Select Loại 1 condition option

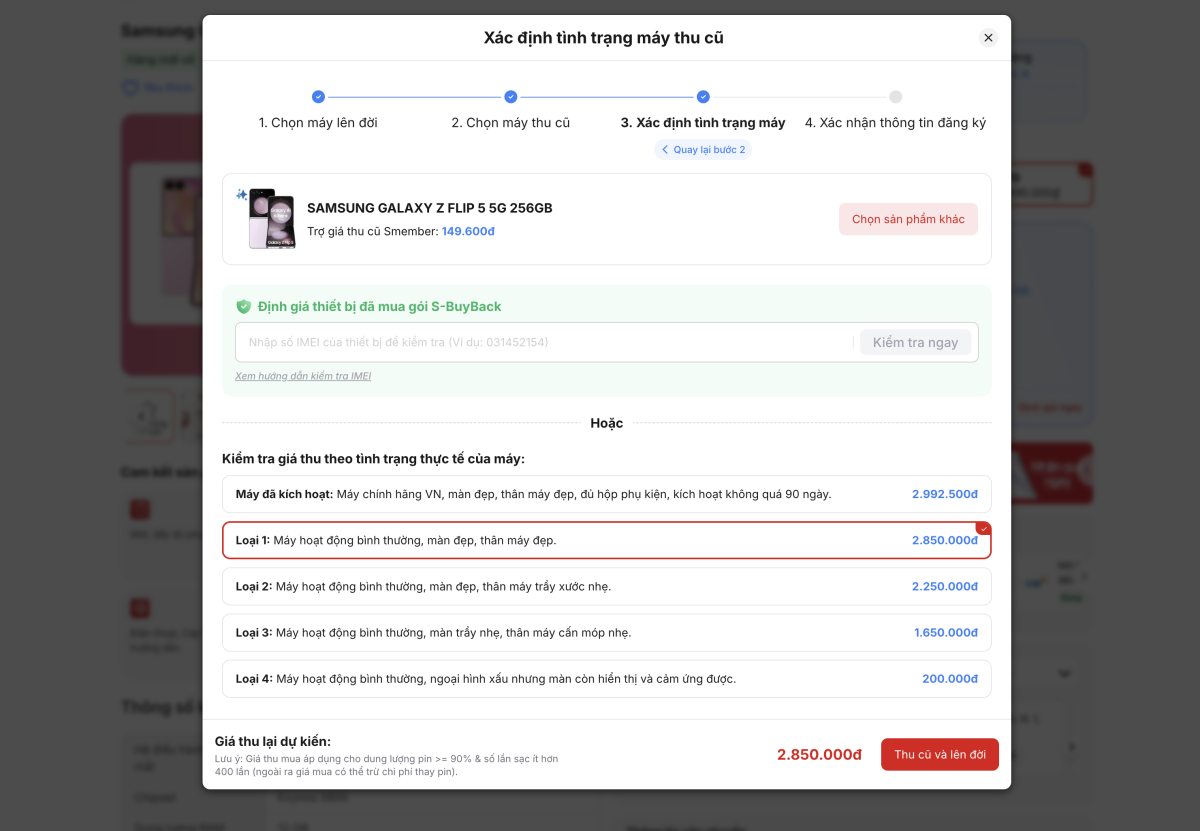[x=607, y=540]
